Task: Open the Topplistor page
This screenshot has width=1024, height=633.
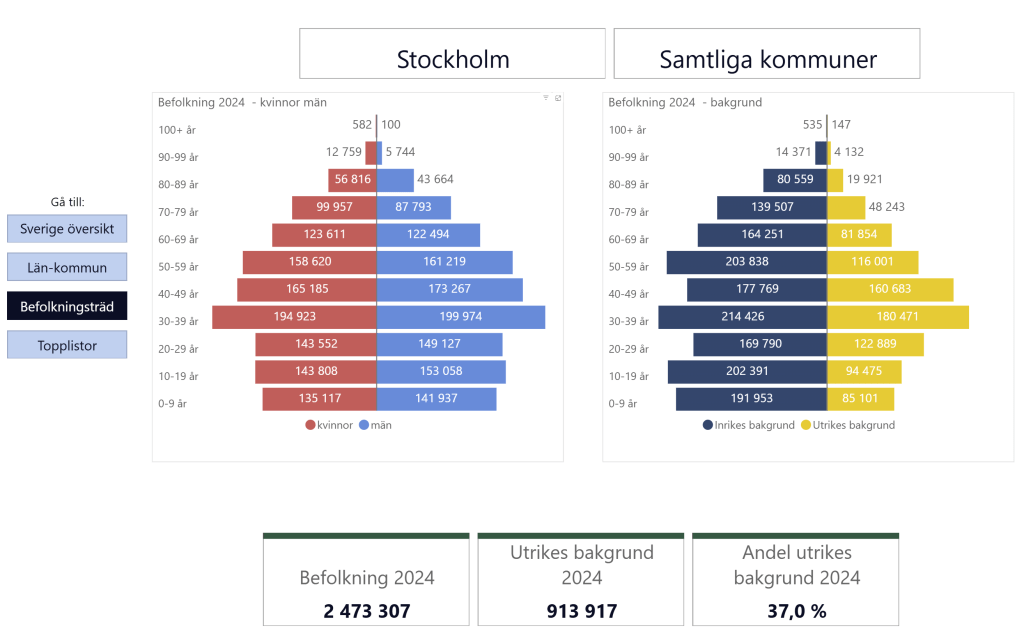Action: 67,345
